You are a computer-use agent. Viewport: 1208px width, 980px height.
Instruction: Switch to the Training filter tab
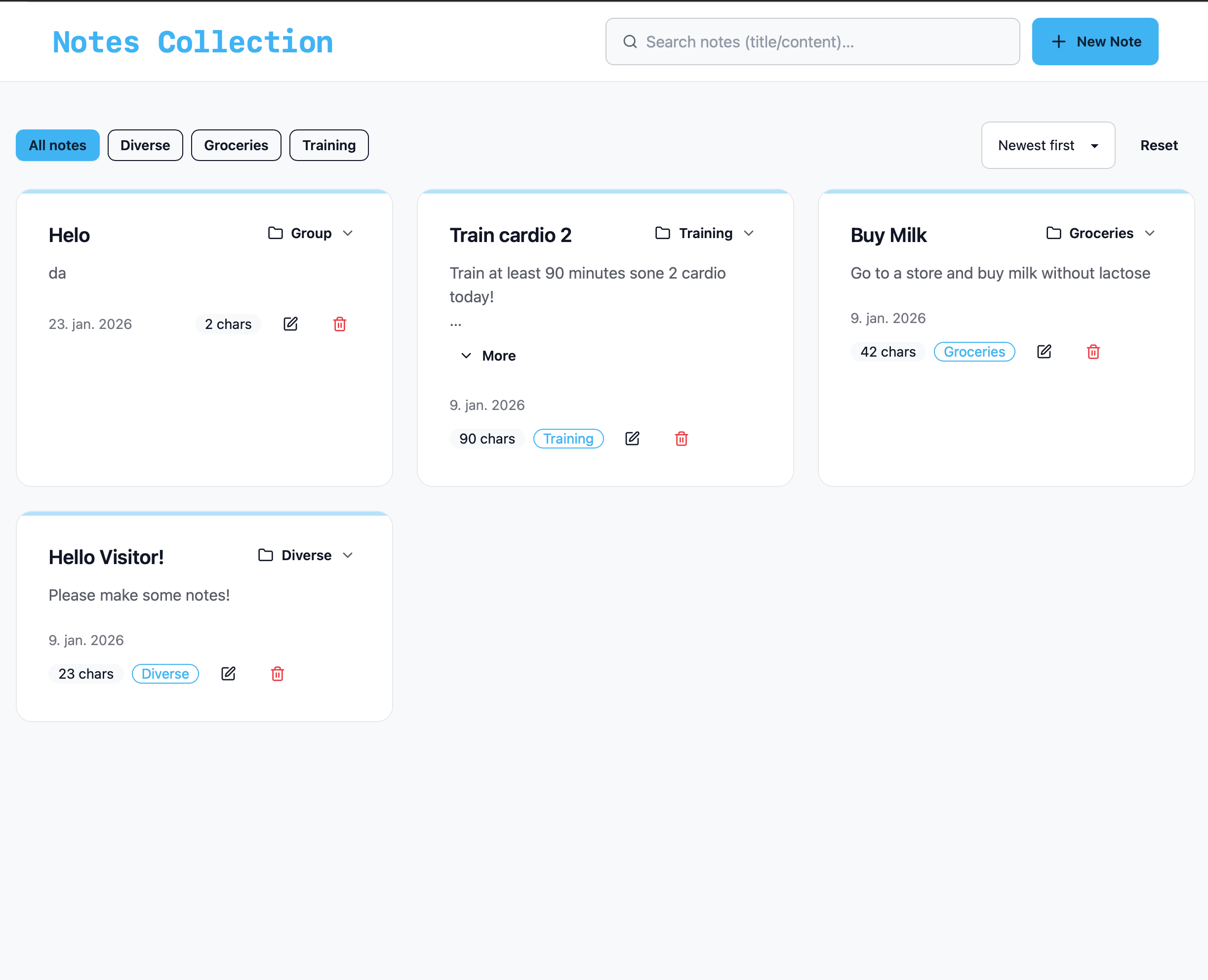click(328, 146)
